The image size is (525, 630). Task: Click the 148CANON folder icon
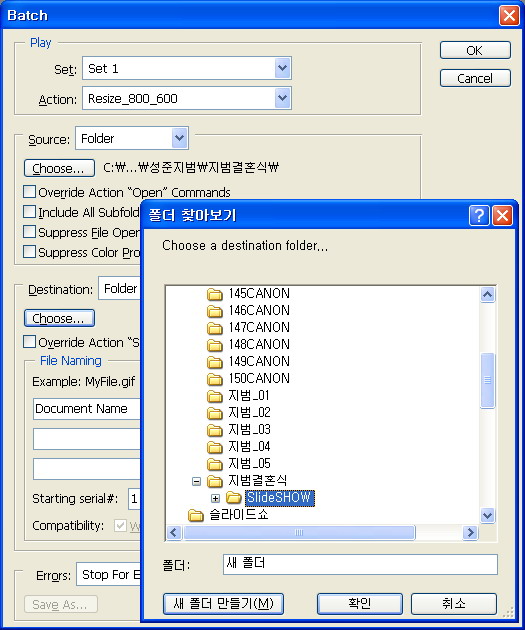coord(214,345)
